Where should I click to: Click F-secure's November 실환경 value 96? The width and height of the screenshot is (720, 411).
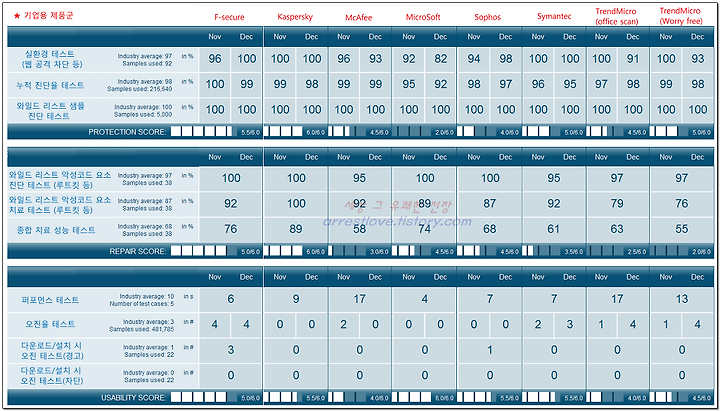(214, 59)
